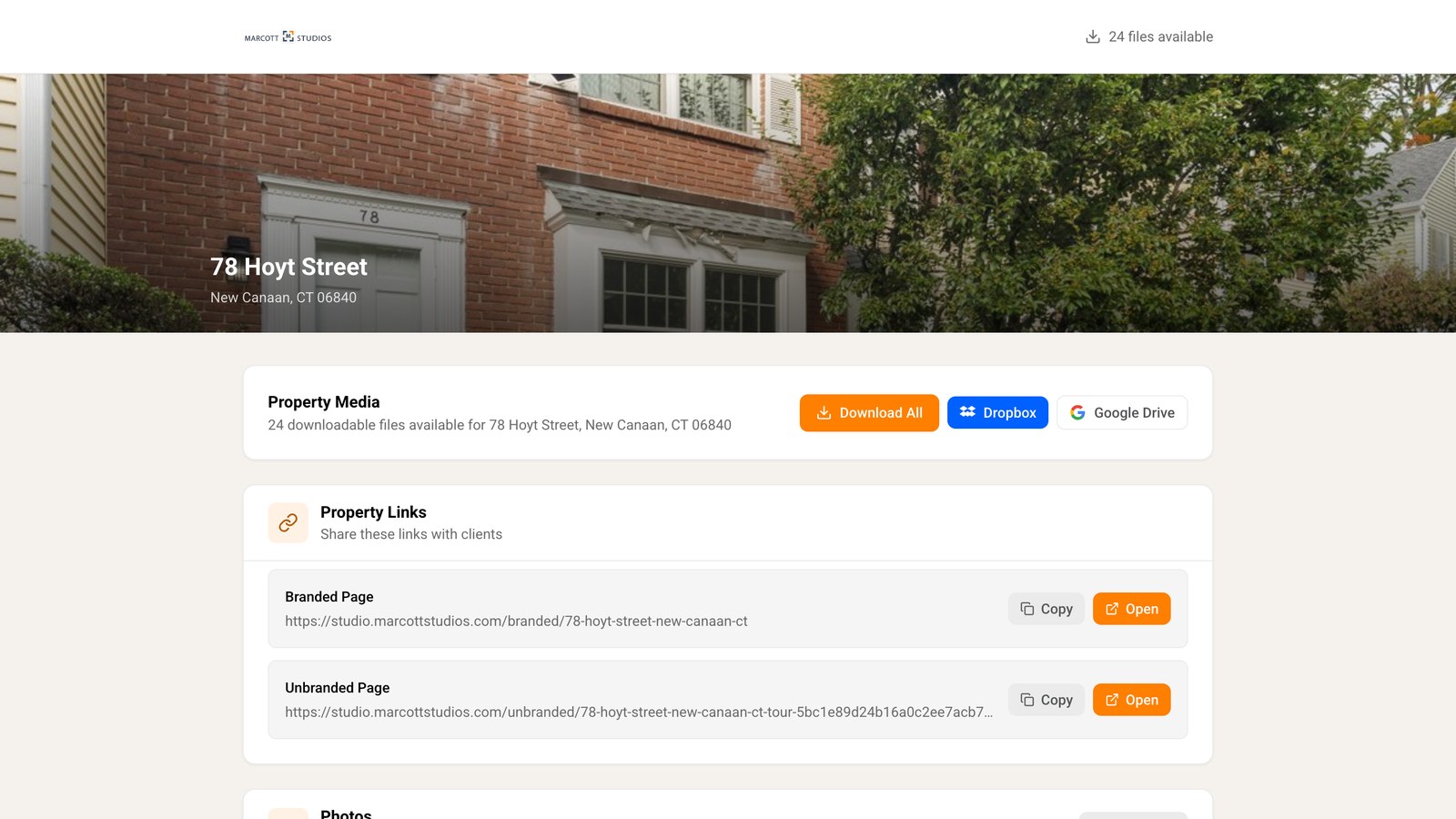Select the Unbranded Page URL text
This screenshot has width=1456, height=819.
(x=639, y=713)
